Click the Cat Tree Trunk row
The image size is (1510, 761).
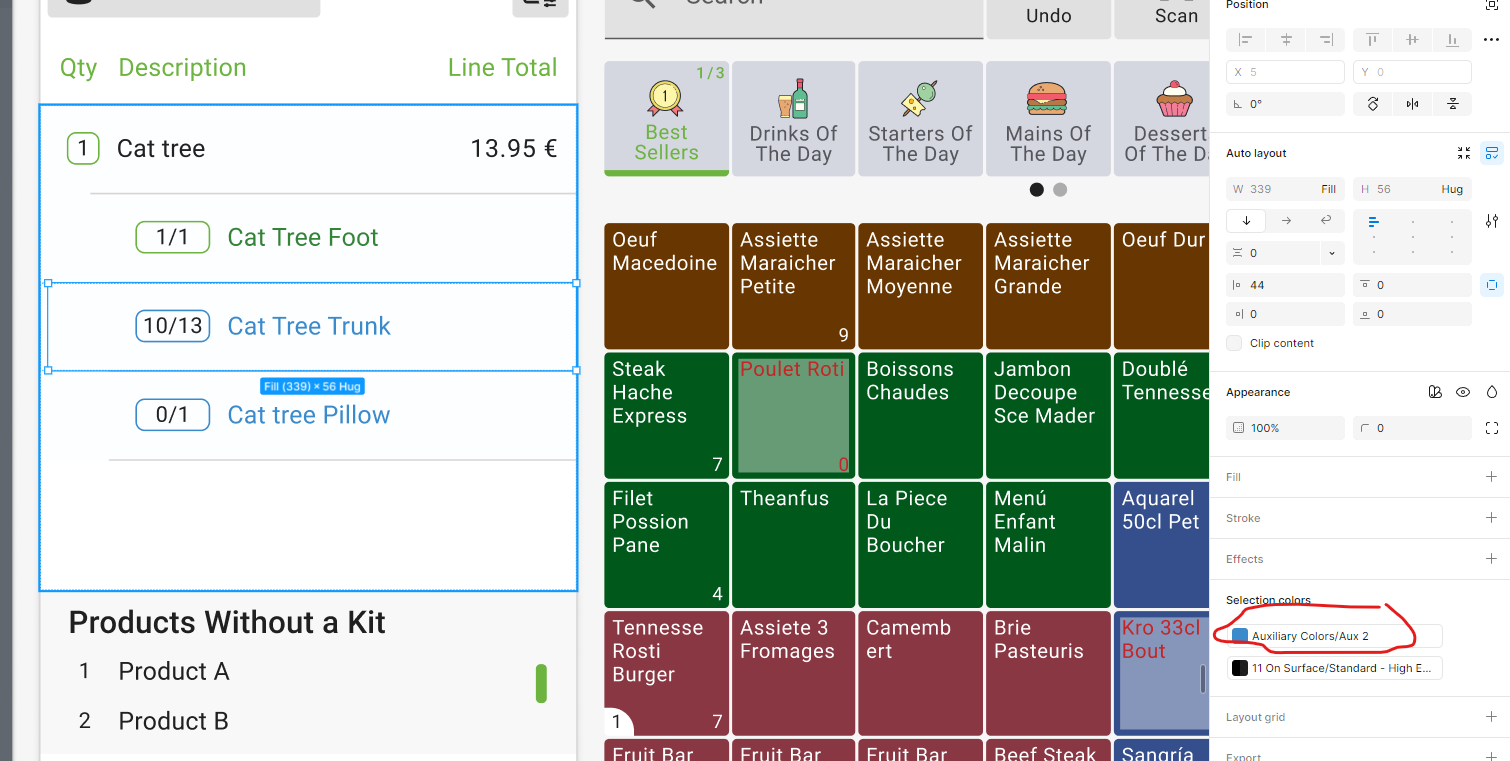click(x=312, y=326)
